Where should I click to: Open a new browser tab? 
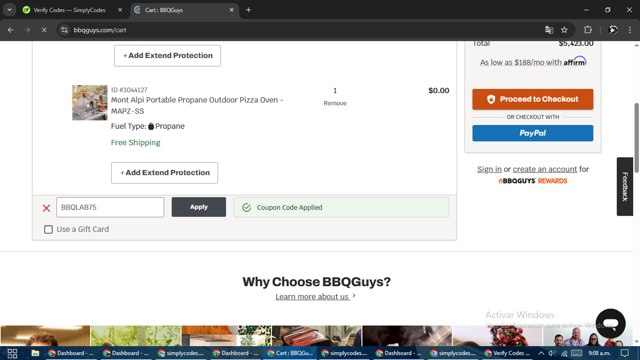point(248,10)
